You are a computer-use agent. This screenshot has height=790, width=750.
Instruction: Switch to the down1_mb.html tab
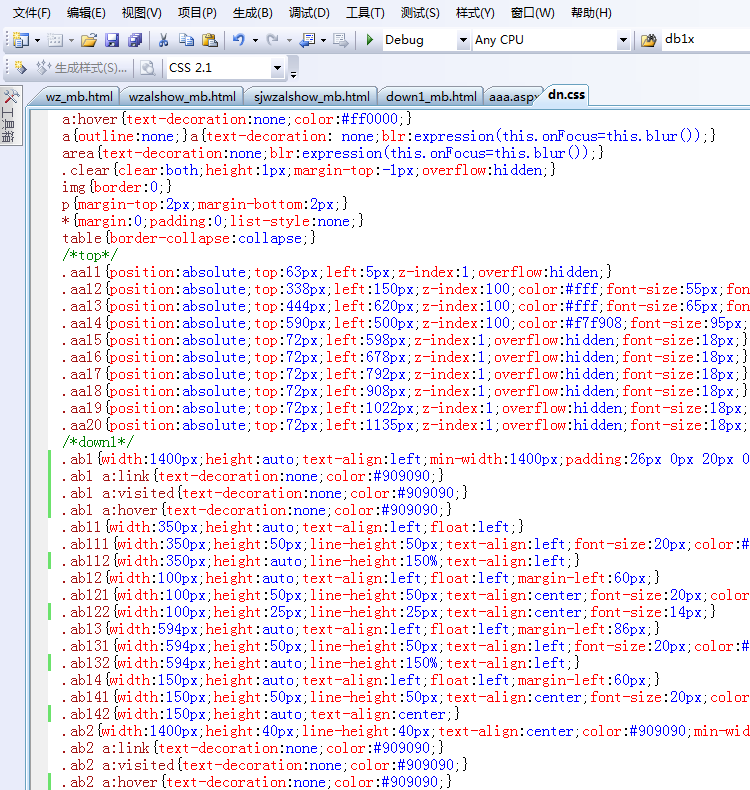click(x=431, y=96)
